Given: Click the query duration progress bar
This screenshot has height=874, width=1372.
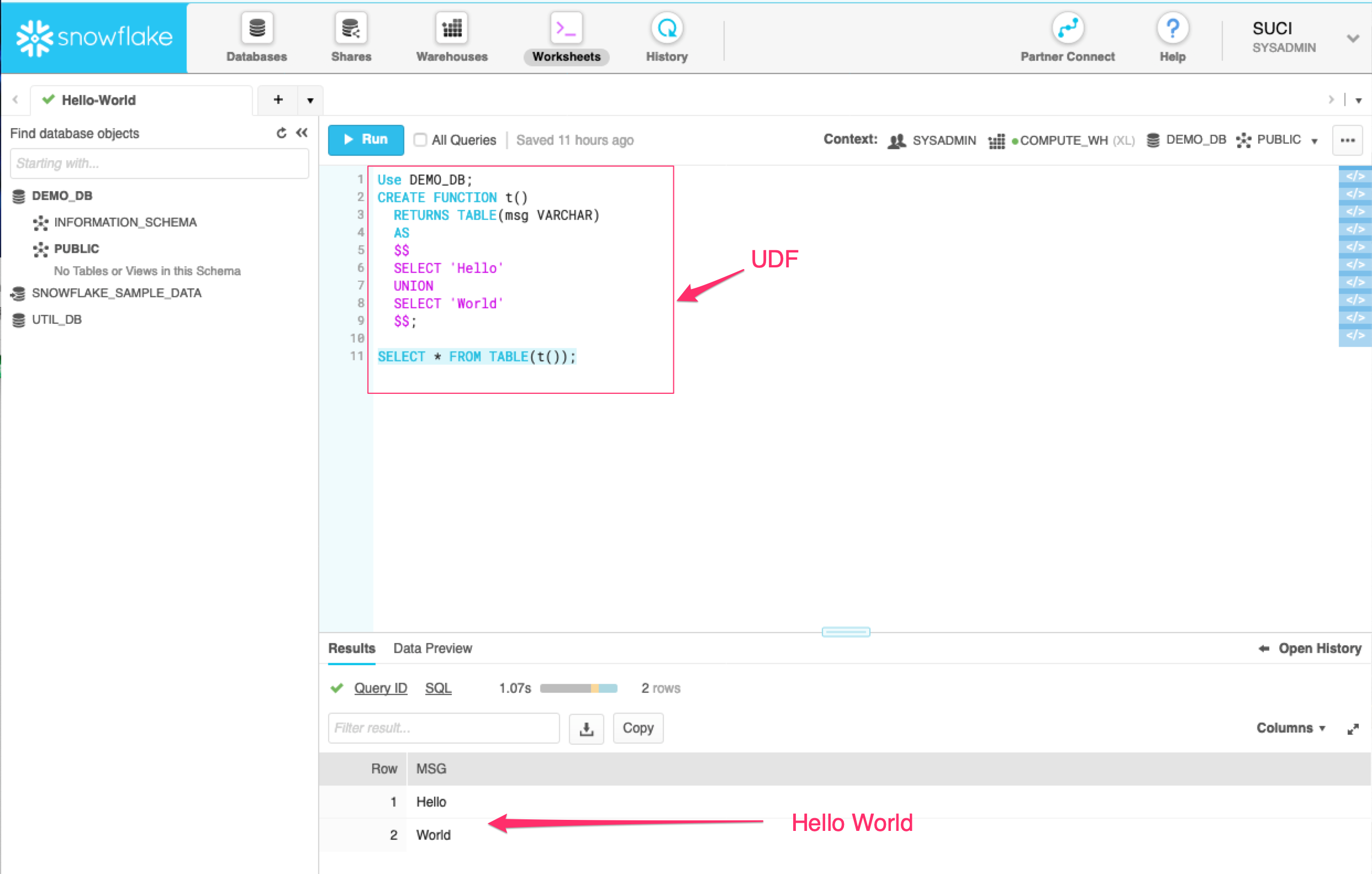Looking at the screenshot, I should tap(578, 688).
